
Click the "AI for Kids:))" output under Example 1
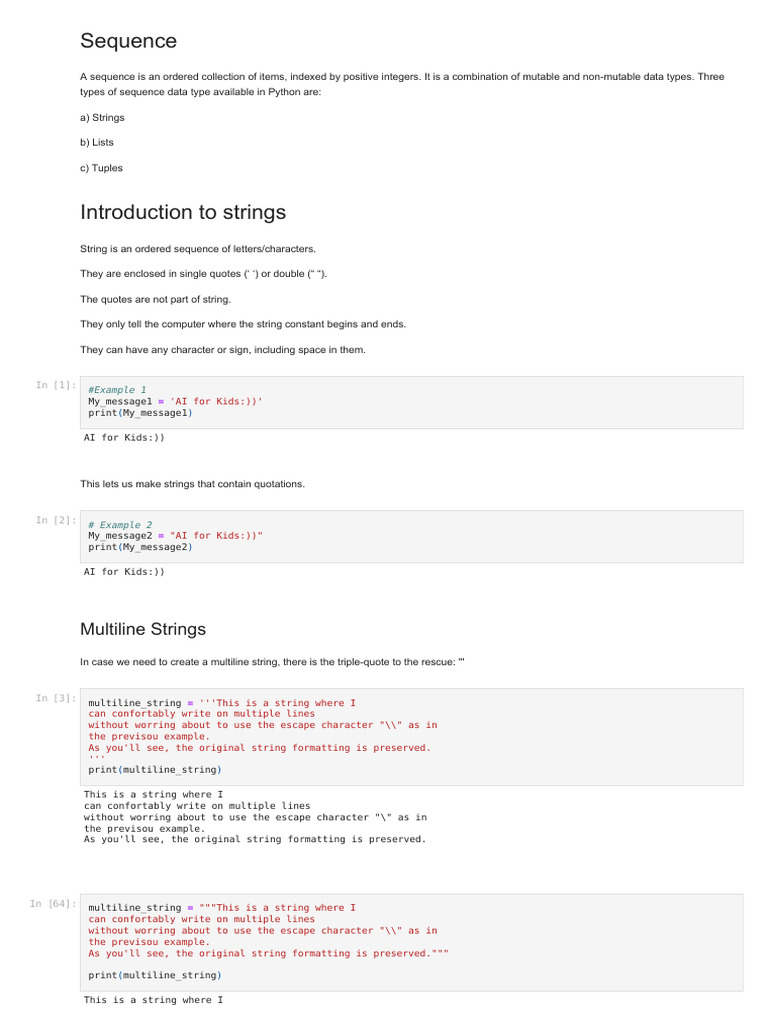point(124,438)
